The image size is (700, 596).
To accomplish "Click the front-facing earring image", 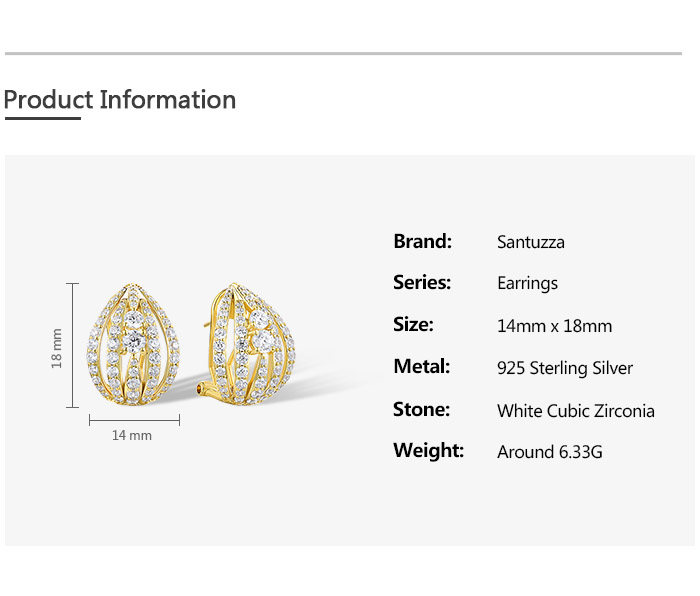I will point(133,344).
